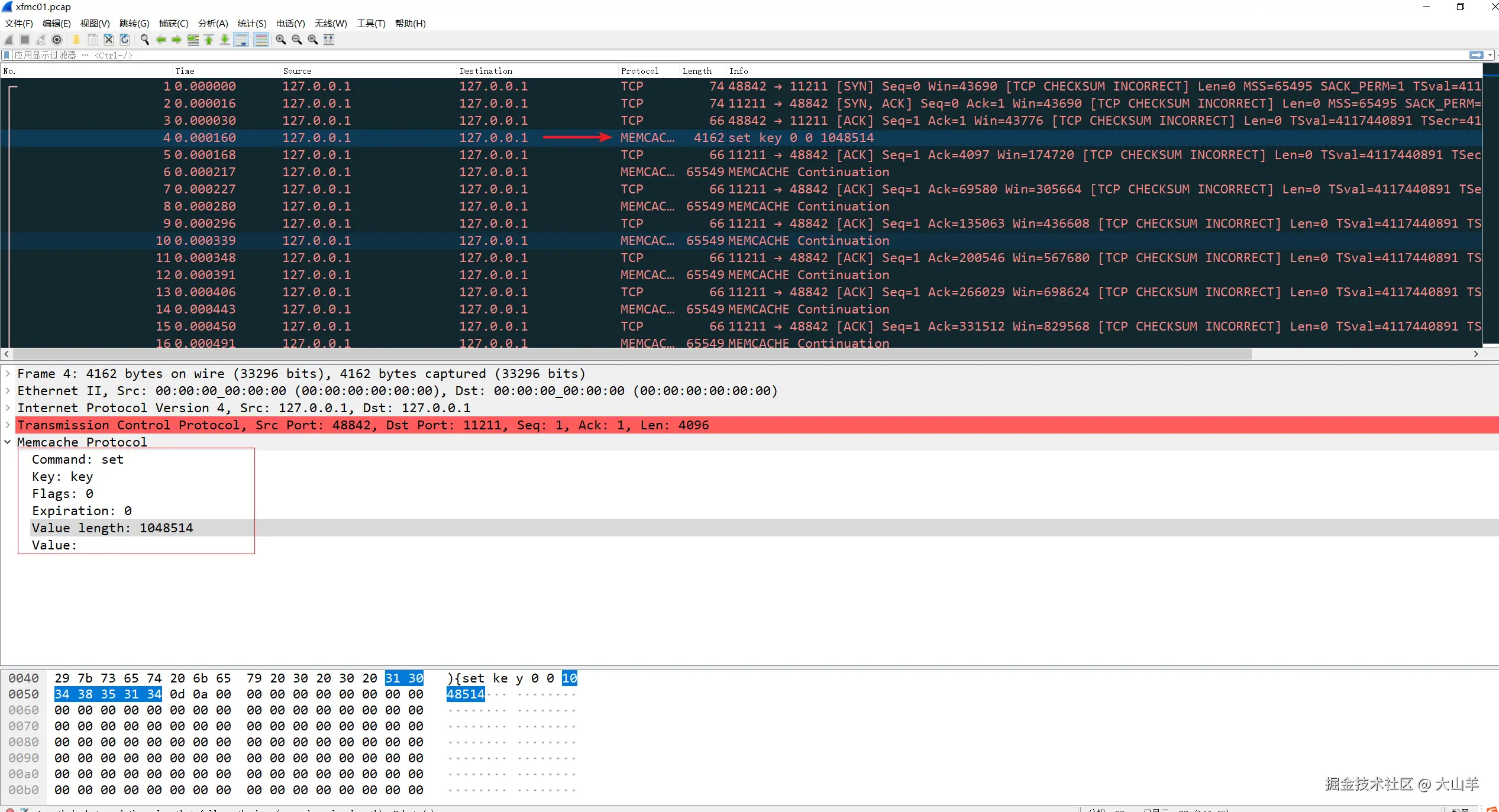This screenshot has height=812, width=1499.
Task: Click the packet list horizontal scrollbar
Action: coord(632,354)
